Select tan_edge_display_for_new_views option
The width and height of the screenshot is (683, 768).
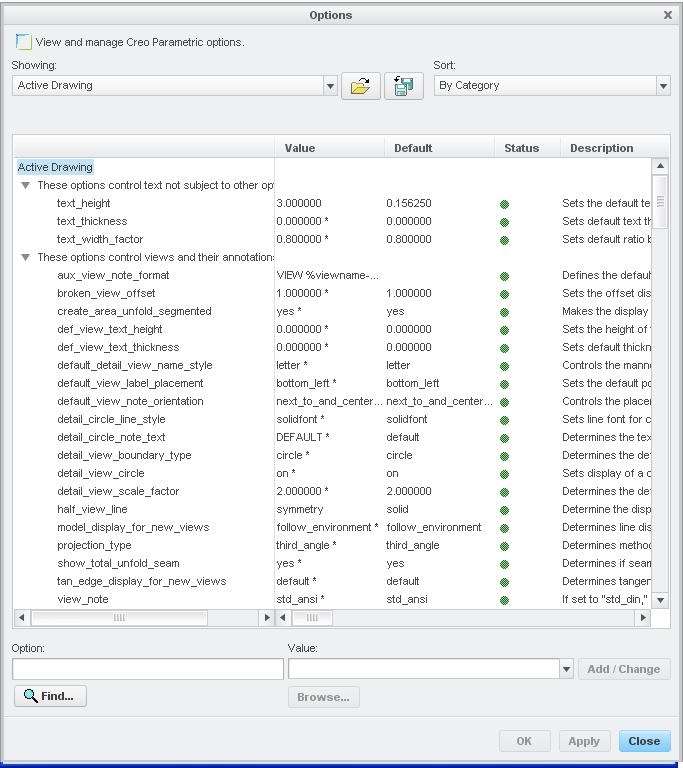(141, 581)
